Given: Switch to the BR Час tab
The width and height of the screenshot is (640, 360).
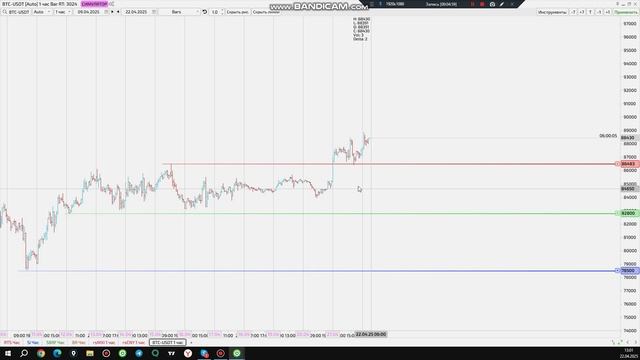Looking at the screenshot, I should [x=78, y=342].
